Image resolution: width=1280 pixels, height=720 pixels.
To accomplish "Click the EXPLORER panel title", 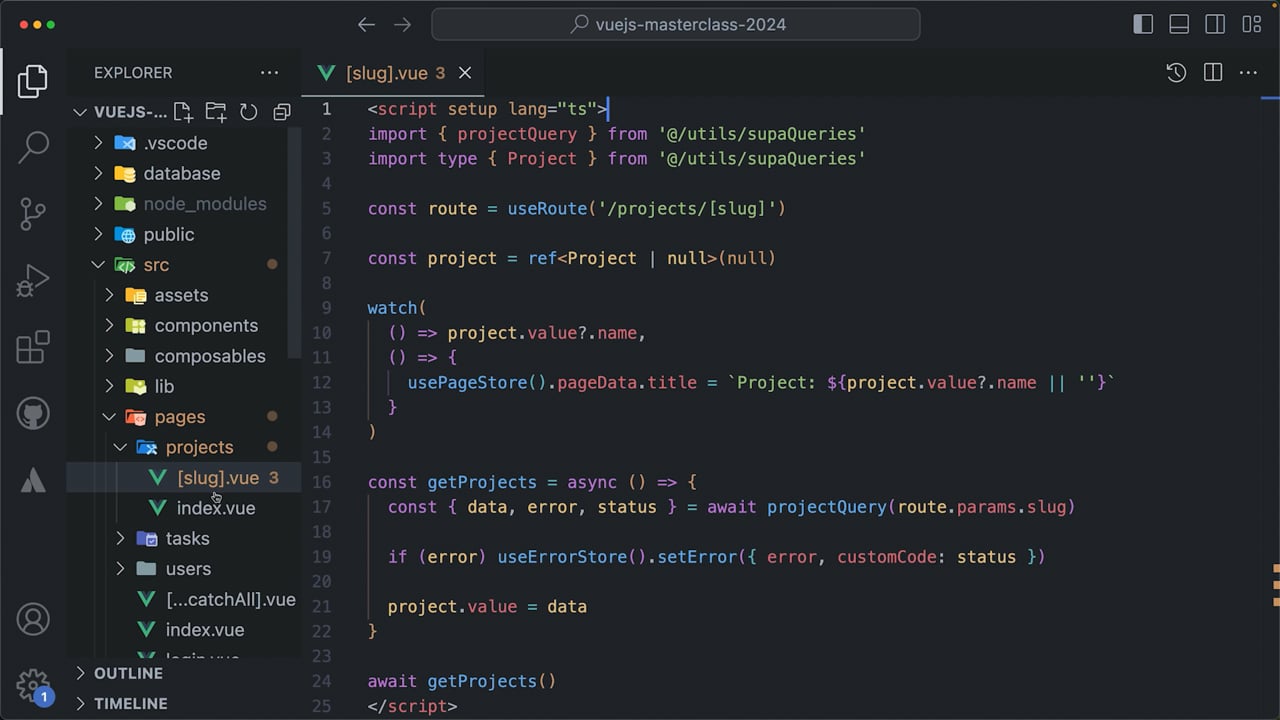I will [x=133, y=73].
